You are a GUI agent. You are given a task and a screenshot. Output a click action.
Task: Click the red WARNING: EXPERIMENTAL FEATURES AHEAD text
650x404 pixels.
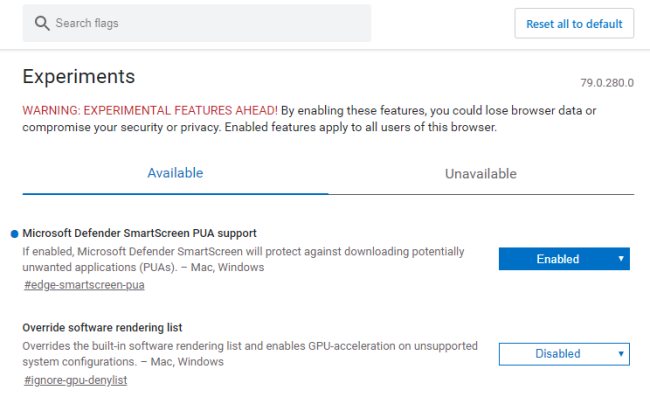pos(149,110)
